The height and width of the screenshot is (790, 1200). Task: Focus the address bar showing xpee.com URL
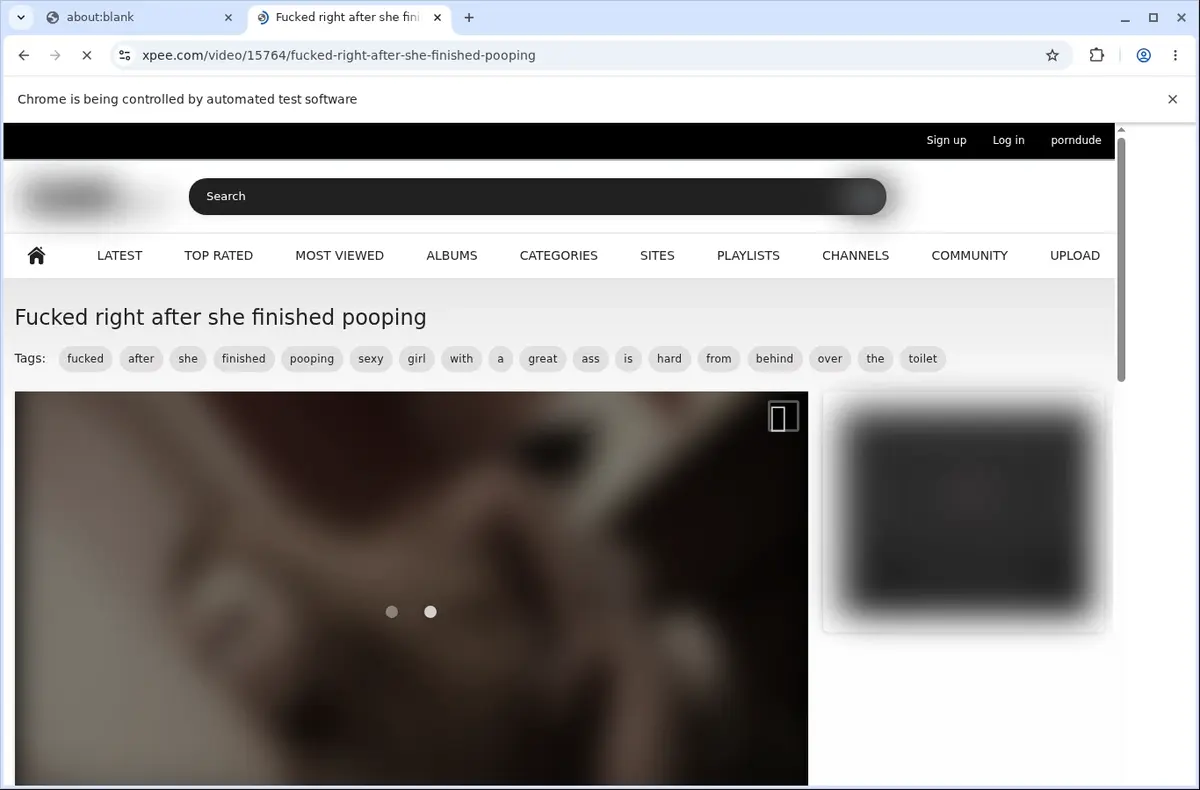590,56
